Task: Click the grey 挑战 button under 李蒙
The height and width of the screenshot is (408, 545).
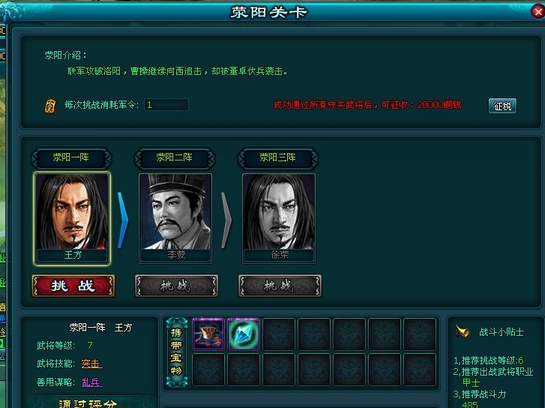Action: (x=177, y=286)
